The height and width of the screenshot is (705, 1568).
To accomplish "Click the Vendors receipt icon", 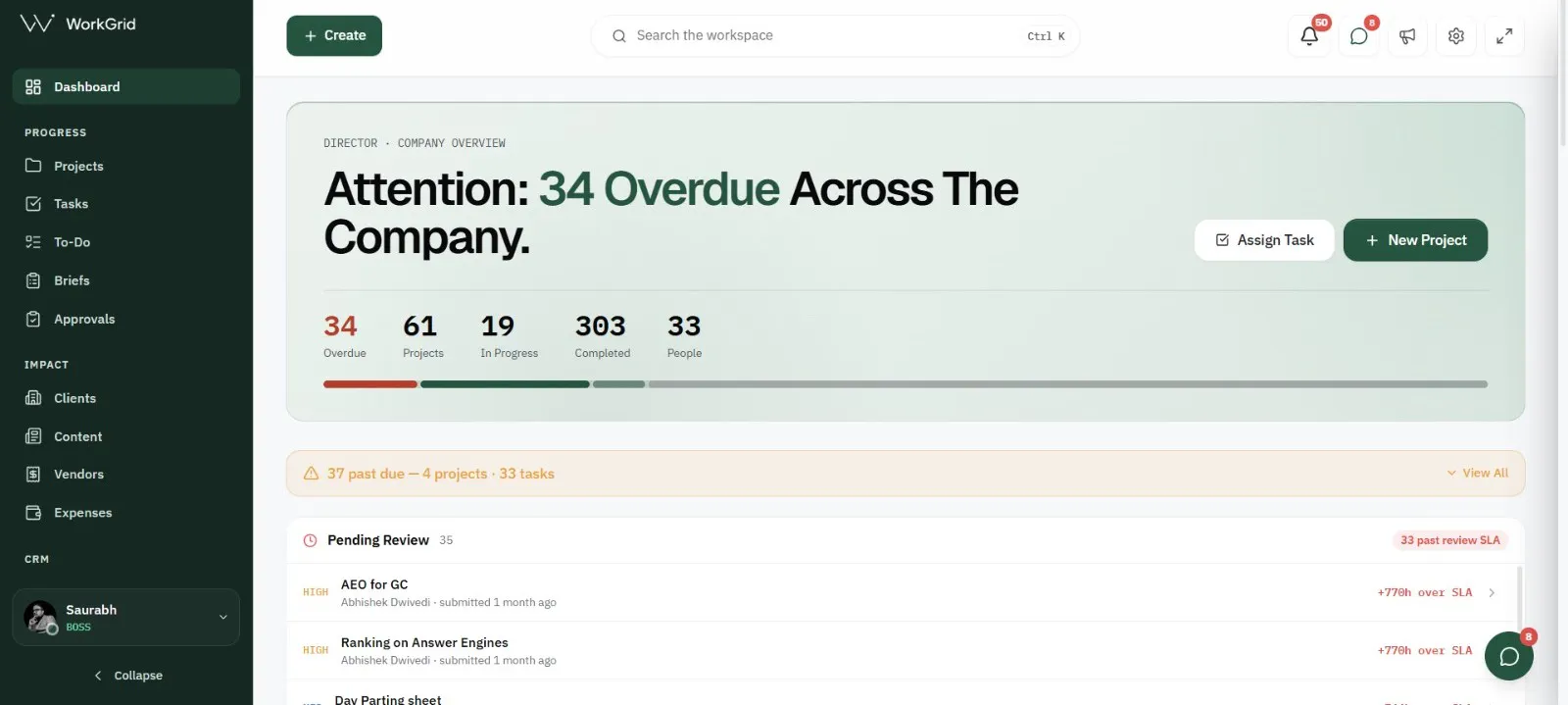I will 33,475.
